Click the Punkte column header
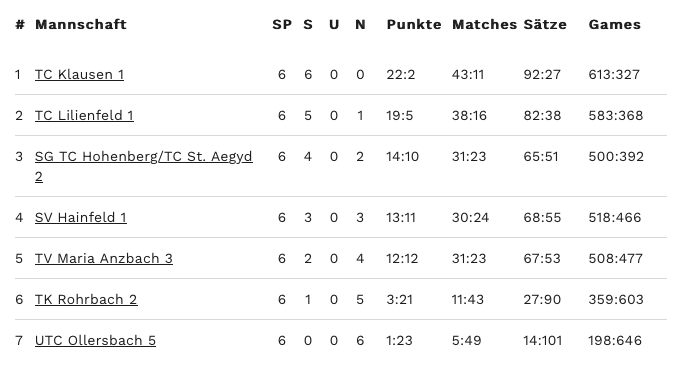Image resolution: width=674 pixels, height=370 pixels. point(414,24)
